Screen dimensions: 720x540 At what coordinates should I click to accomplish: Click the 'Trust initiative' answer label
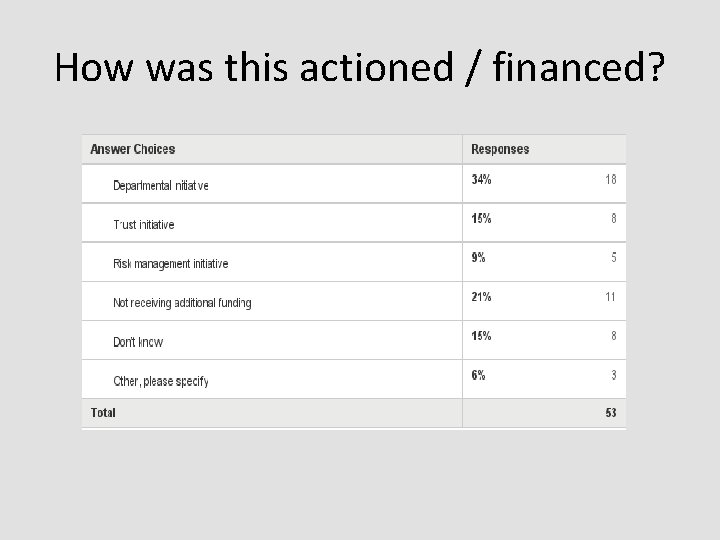(144, 224)
